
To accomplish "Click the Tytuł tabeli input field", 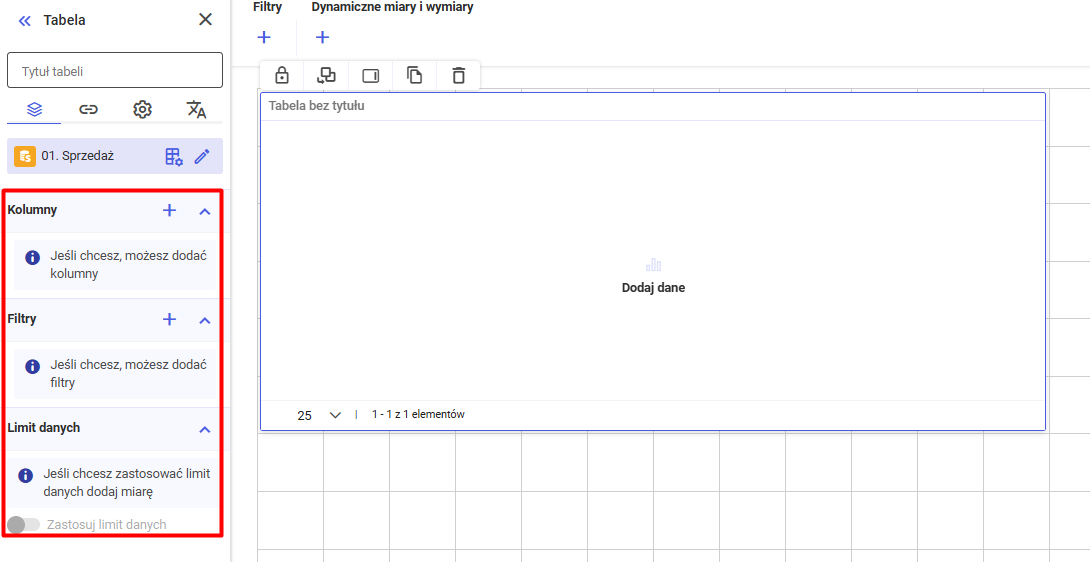I will (x=115, y=71).
